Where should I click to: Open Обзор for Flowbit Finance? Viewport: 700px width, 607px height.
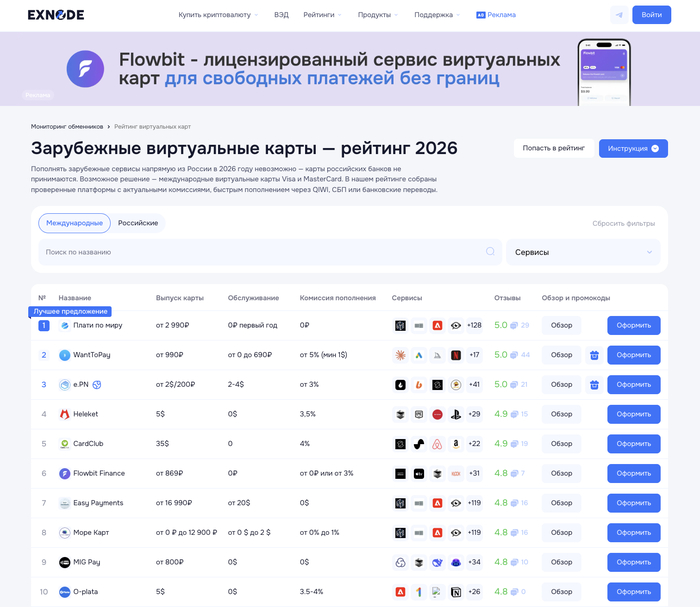click(x=561, y=474)
